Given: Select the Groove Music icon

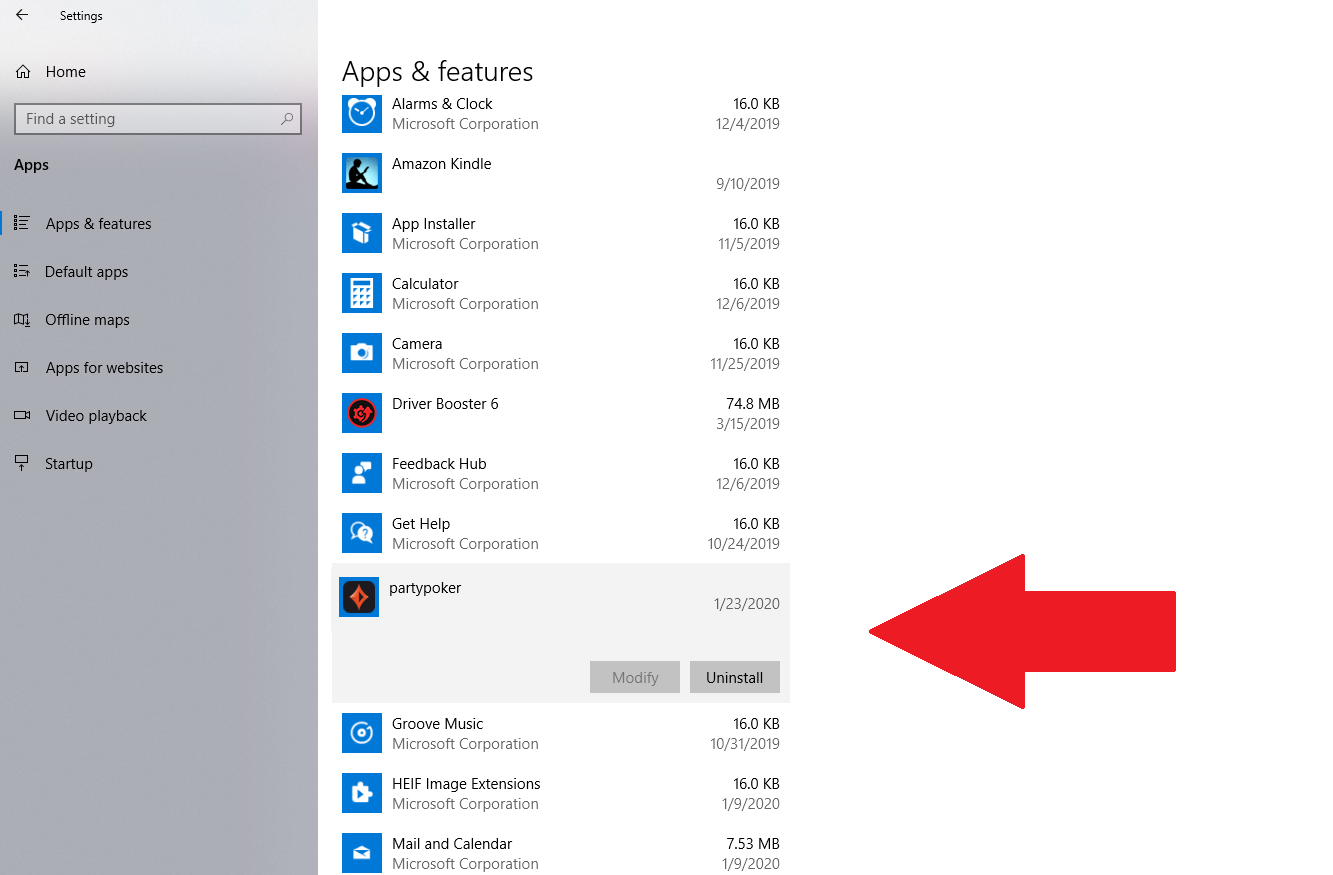Looking at the screenshot, I should tap(361, 733).
